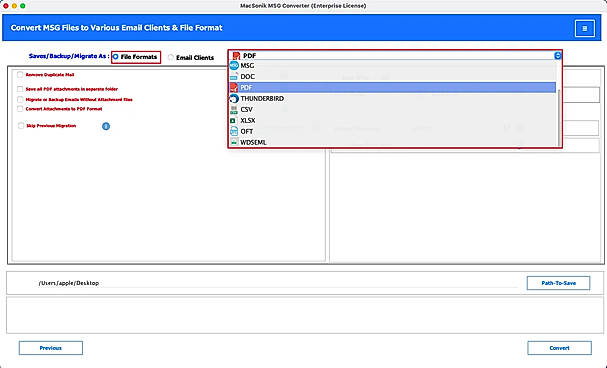Image resolution: width=607 pixels, height=368 pixels.
Task: Click the Saves/Backup/Migrate As label
Action: point(69,56)
